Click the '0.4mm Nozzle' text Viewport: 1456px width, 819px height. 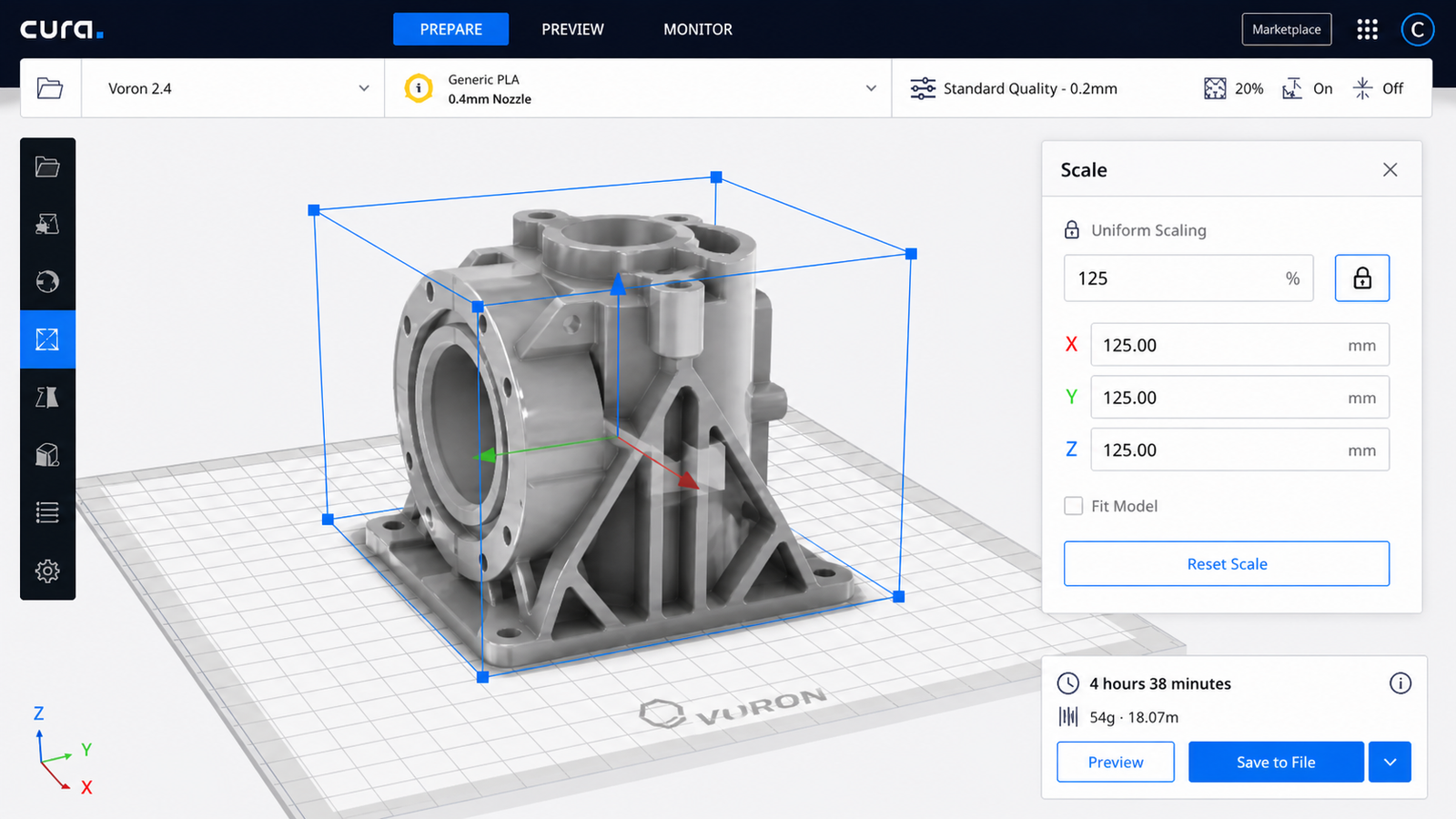[x=490, y=99]
